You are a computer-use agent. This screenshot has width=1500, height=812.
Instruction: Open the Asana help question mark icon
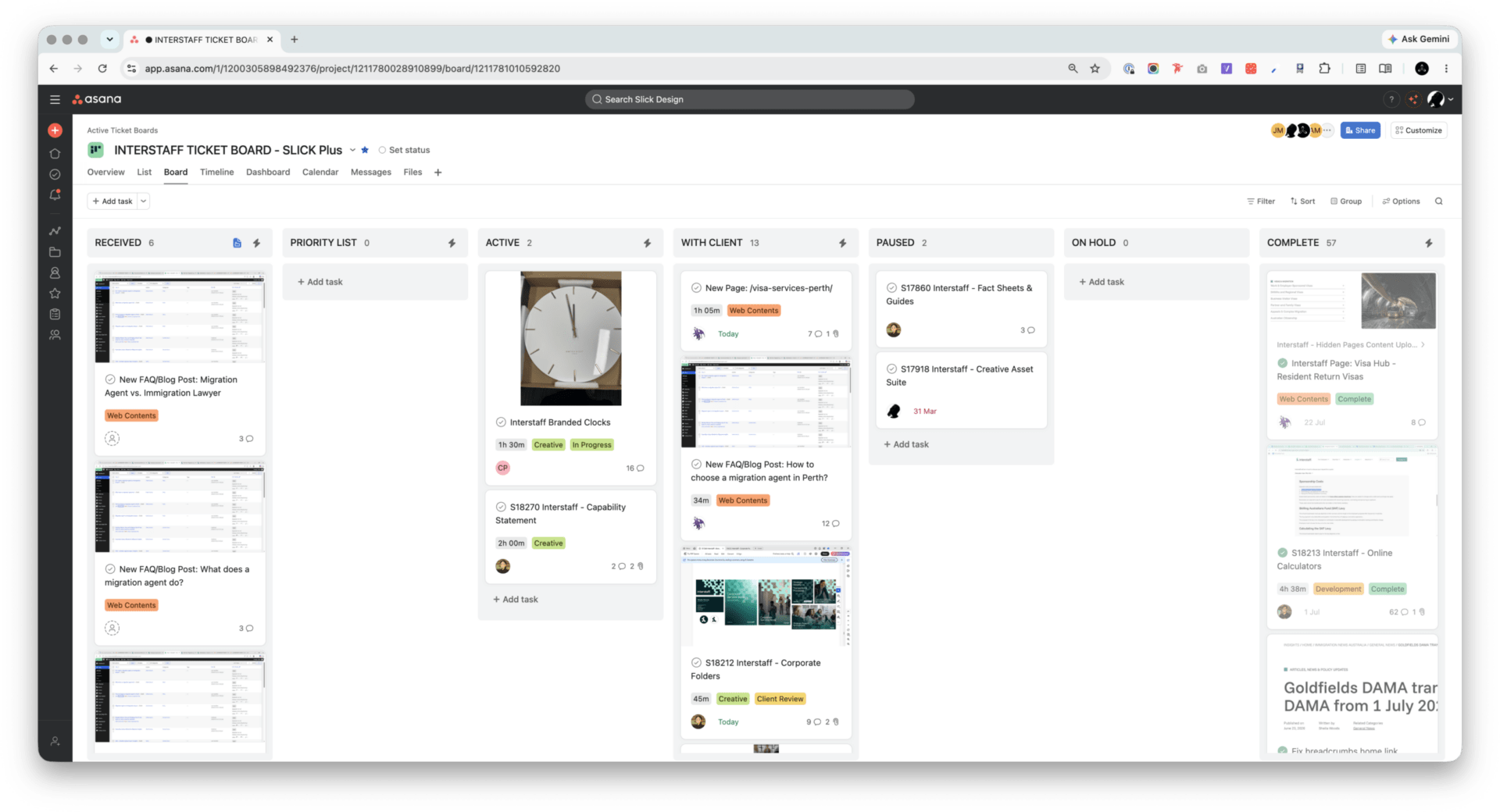point(1391,99)
